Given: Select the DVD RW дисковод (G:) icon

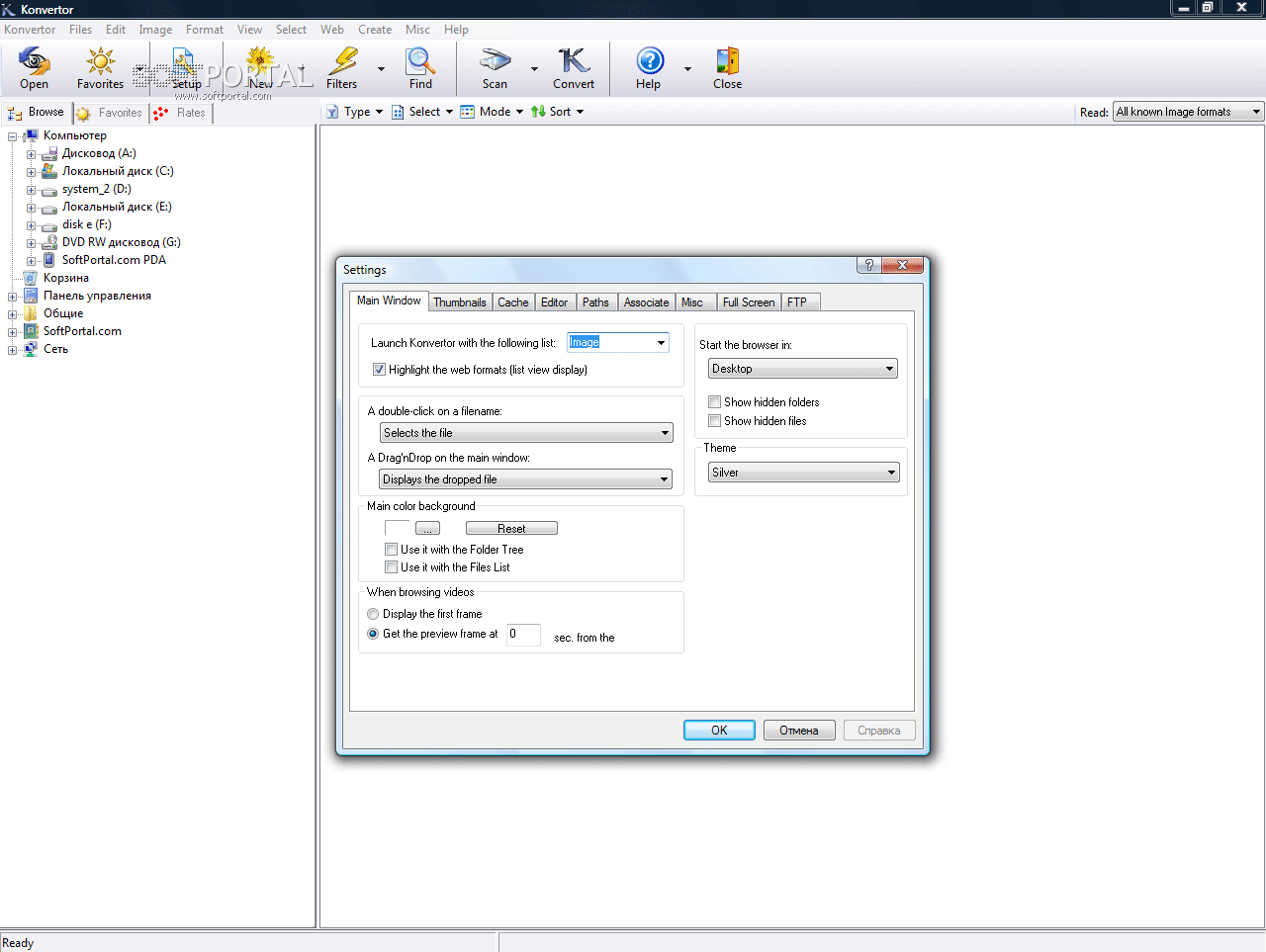Looking at the screenshot, I should coord(49,242).
